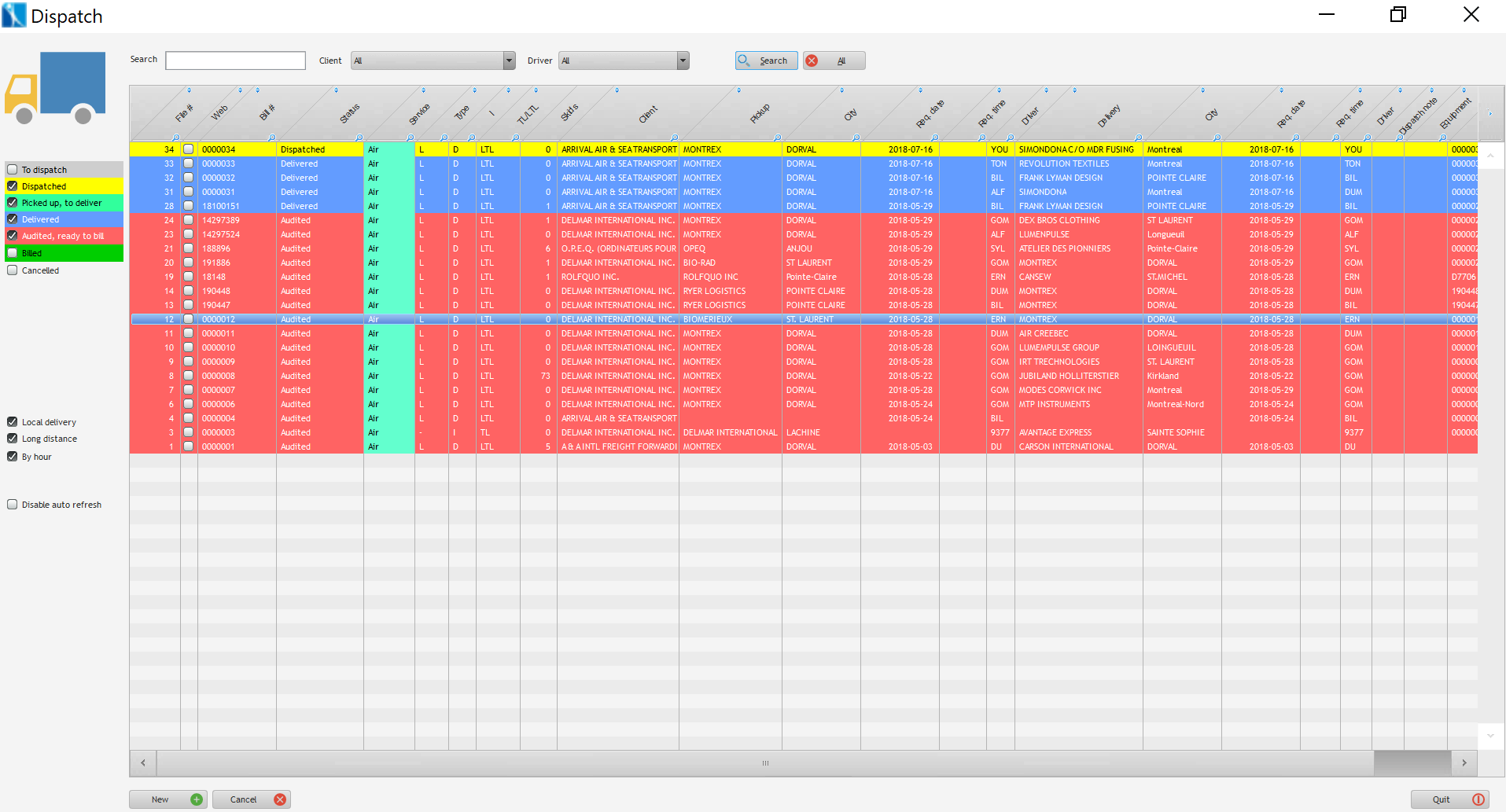Screen dimensions: 1506x812
Task: Click the delivery Req. date column magnifier
Action: 1296,138
